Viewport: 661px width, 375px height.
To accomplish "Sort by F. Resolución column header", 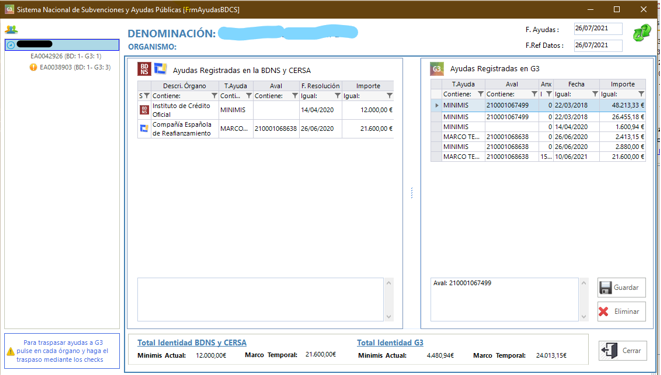I will click(320, 86).
